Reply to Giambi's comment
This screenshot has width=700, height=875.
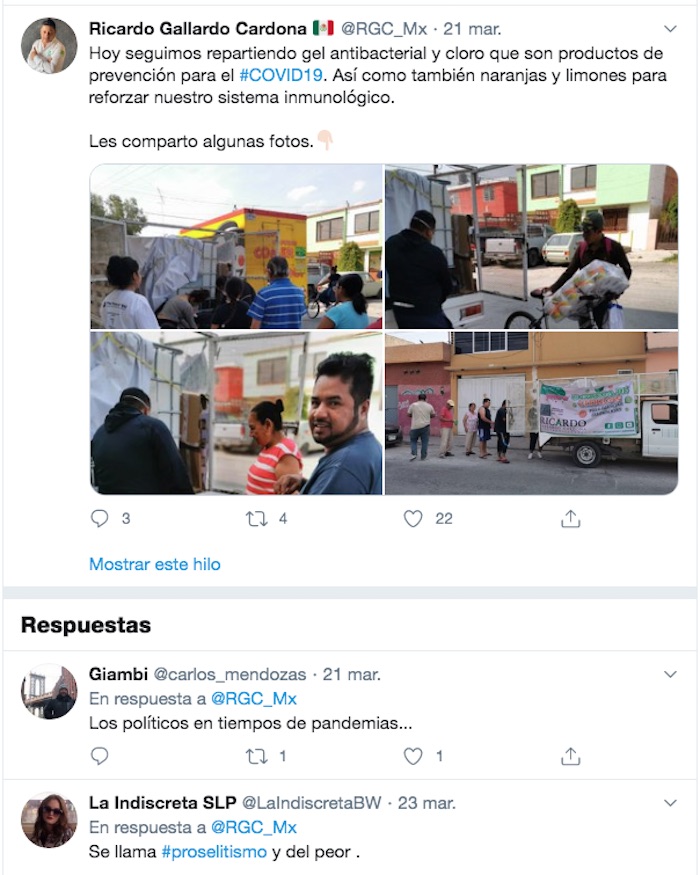coord(99,756)
